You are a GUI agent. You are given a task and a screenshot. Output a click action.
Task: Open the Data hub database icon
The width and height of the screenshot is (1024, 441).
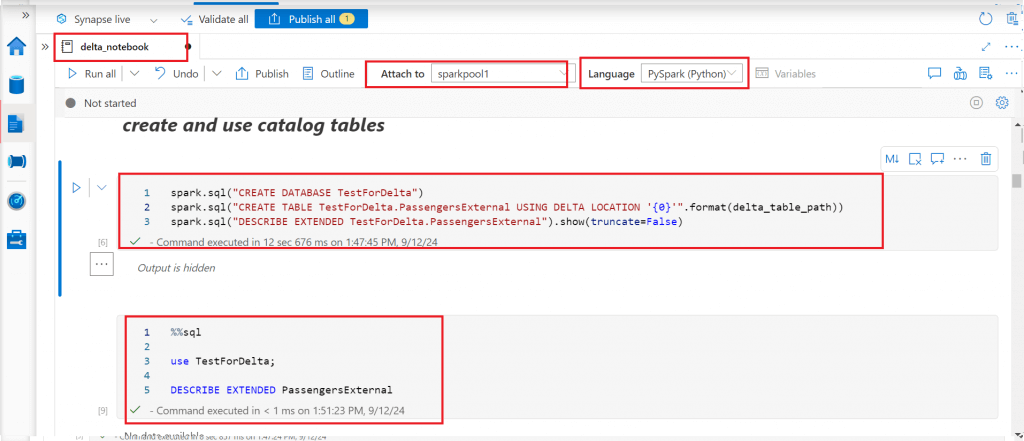click(x=16, y=84)
